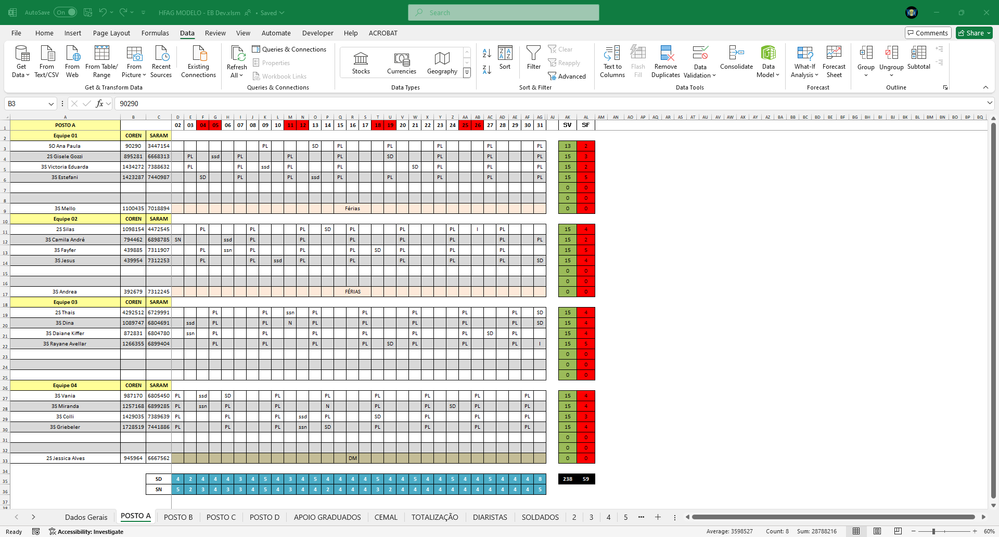Switch to Formulas ribbon tab
This screenshot has height=537, width=999.
(x=155, y=33)
